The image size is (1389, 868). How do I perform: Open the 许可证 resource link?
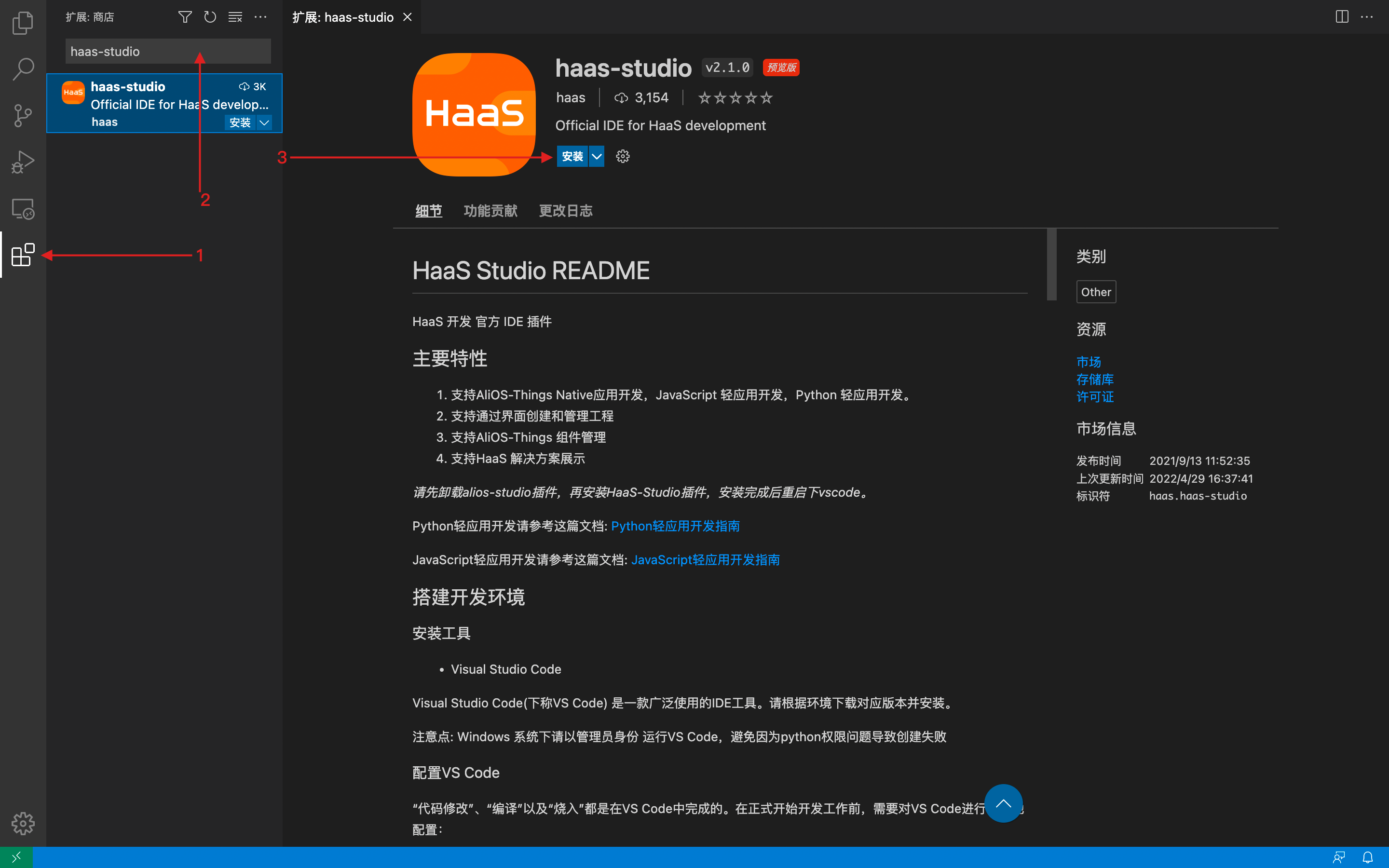(x=1094, y=397)
